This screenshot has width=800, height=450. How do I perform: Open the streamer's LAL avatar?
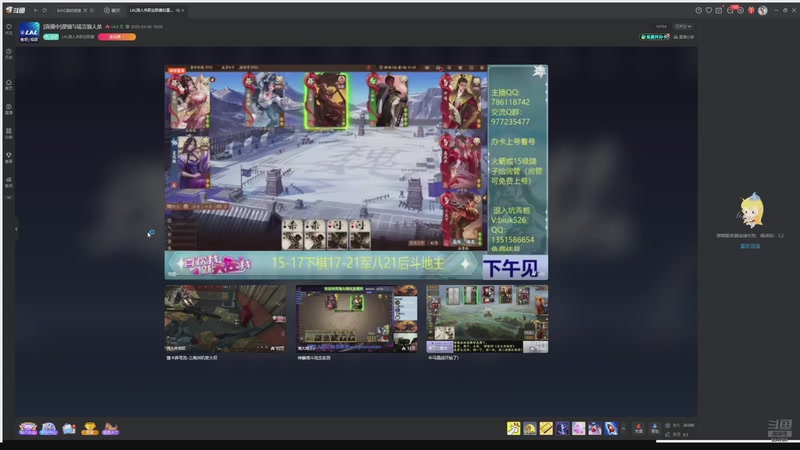(29, 32)
